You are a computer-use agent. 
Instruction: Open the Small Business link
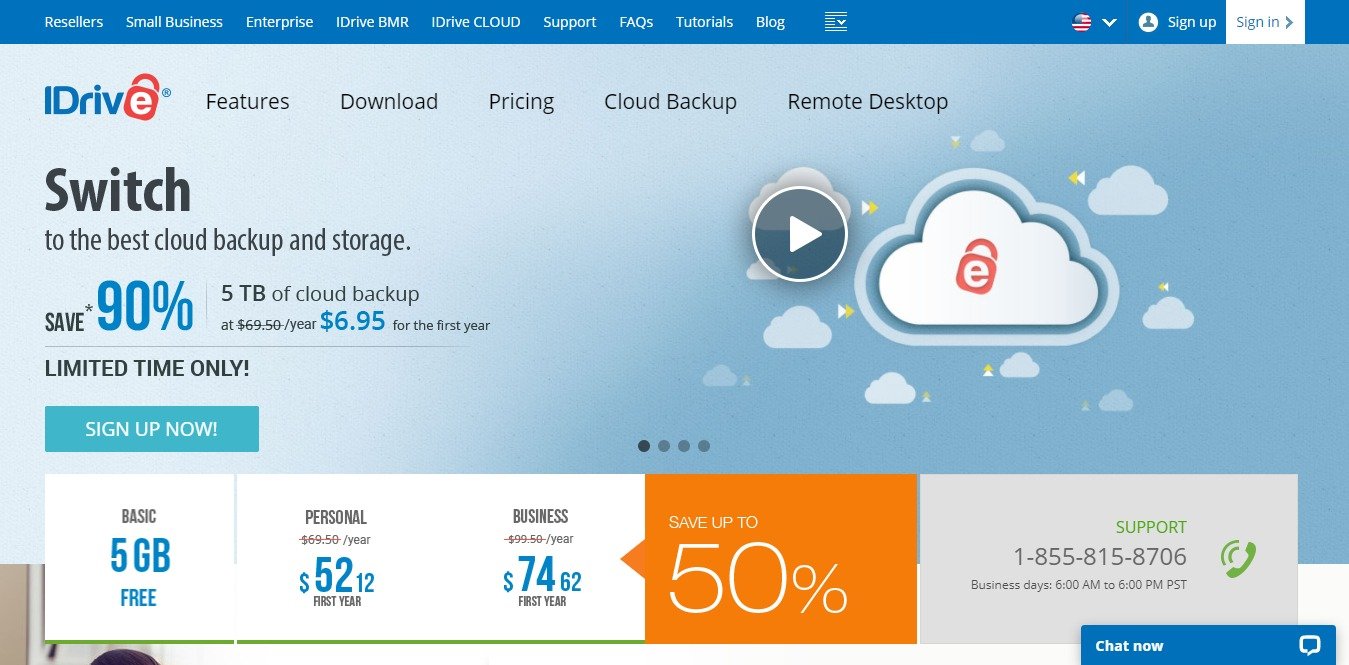(x=174, y=22)
